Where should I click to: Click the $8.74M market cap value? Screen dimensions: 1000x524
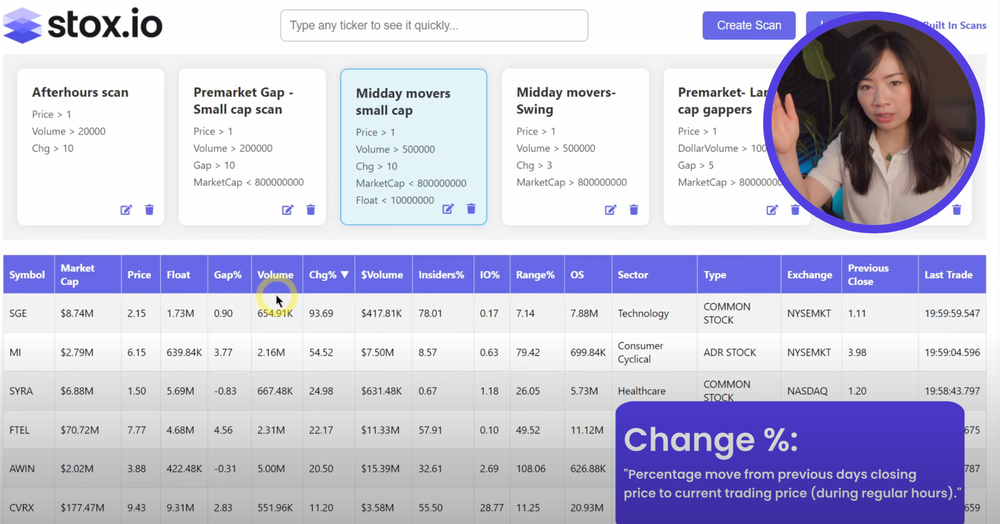pyautogui.click(x=77, y=313)
